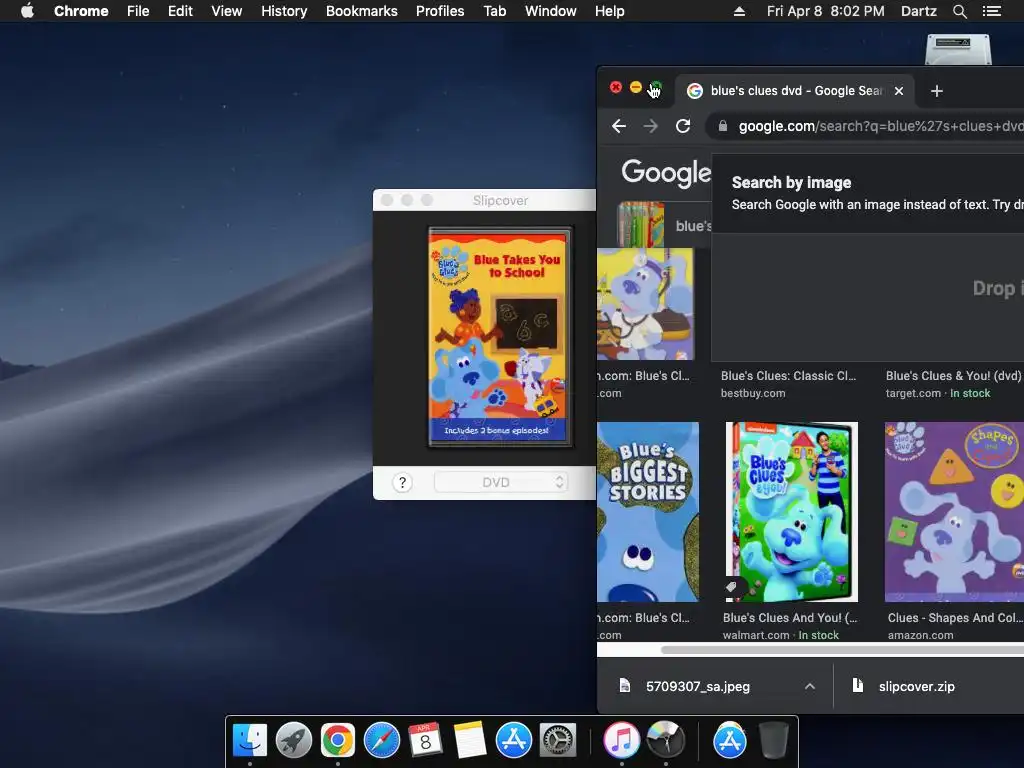This screenshot has height=768, width=1024.
Task: Open a new Chrome tab
Action: (936, 91)
